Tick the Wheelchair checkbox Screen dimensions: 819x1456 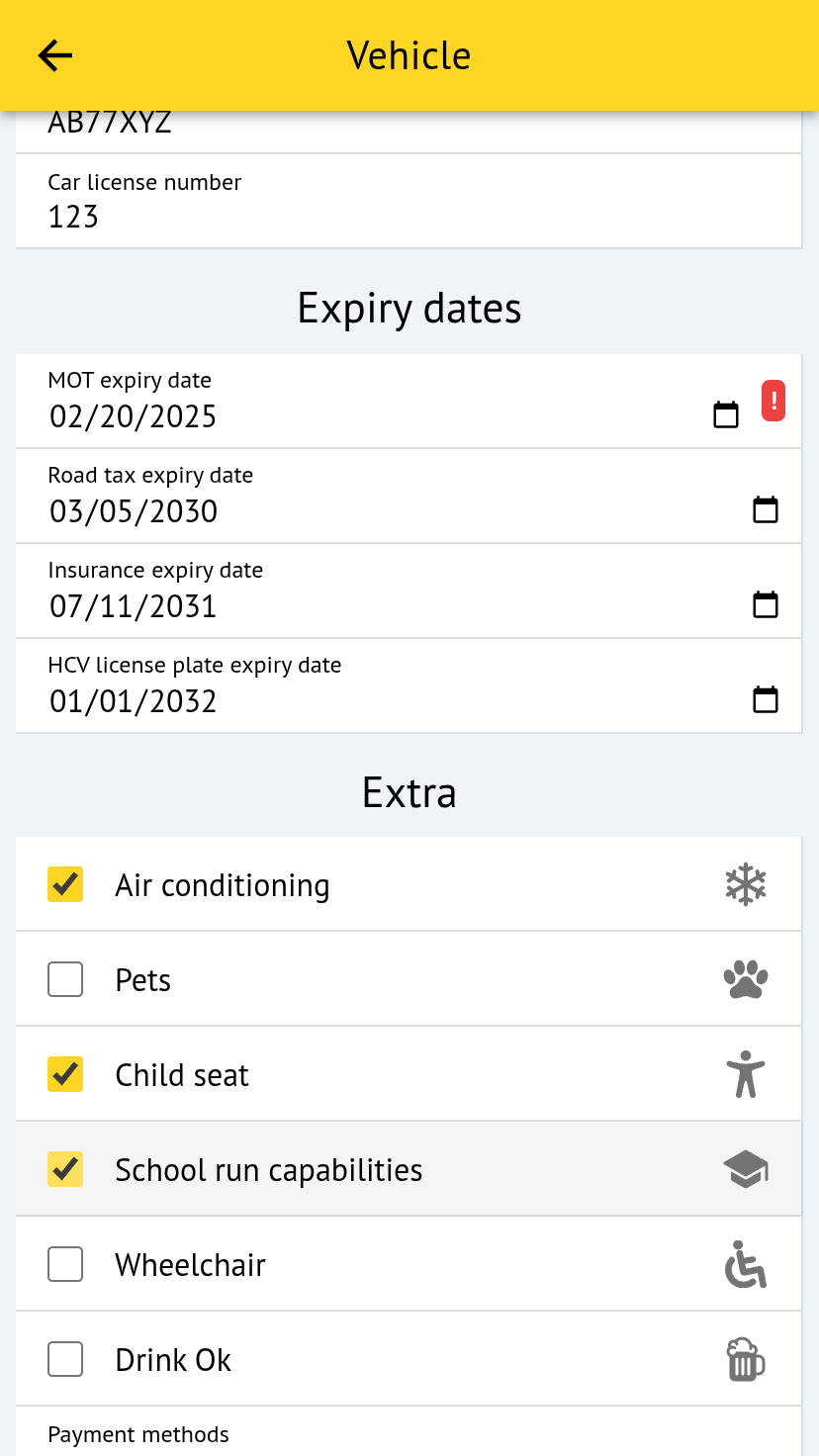(65, 1264)
